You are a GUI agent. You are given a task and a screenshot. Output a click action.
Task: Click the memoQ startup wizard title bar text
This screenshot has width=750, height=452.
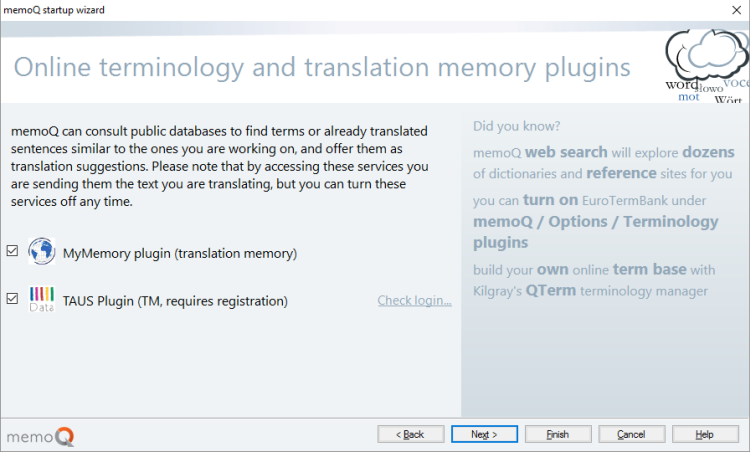(54, 10)
